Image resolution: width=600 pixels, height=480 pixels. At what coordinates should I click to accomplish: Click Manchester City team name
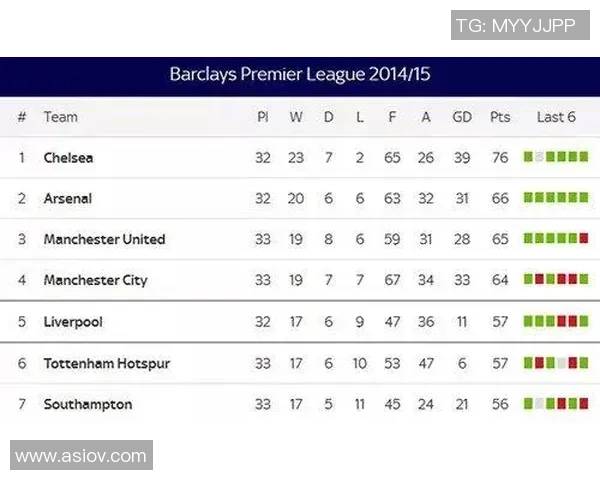pyautogui.click(x=95, y=281)
